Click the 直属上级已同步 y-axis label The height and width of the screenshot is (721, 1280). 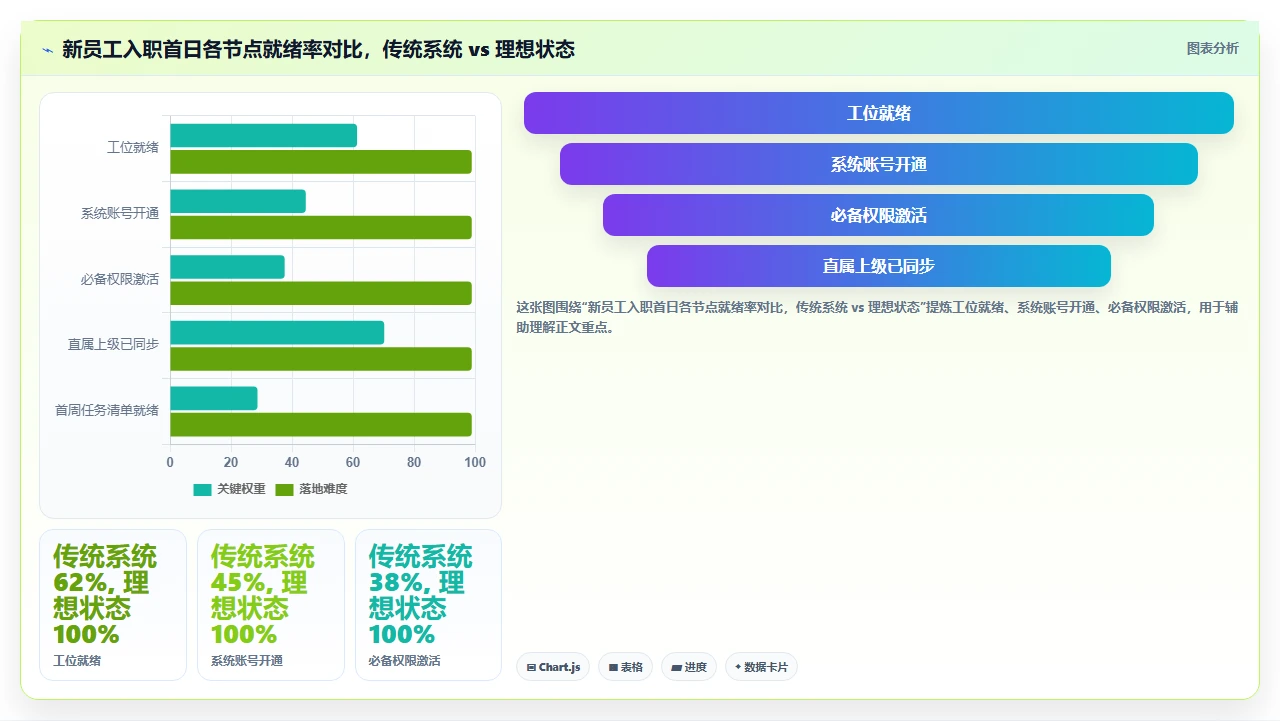coord(113,345)
